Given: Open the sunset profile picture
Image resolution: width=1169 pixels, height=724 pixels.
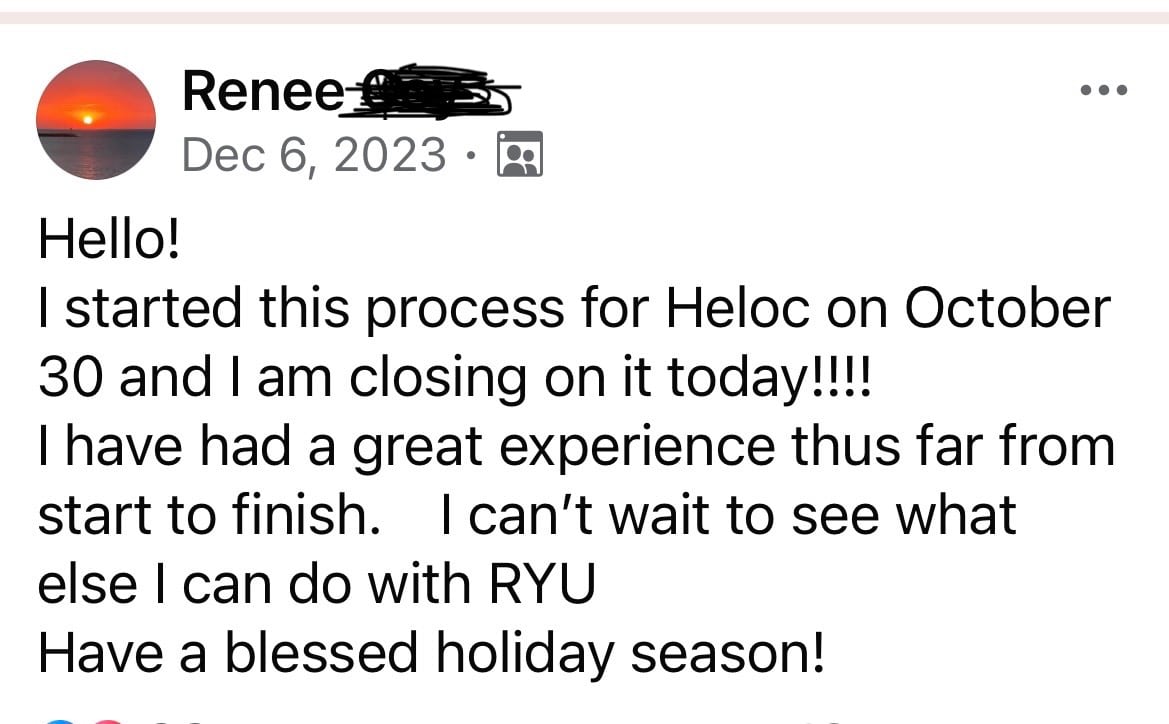Looking at the screenshot, I should pos(95,119).
